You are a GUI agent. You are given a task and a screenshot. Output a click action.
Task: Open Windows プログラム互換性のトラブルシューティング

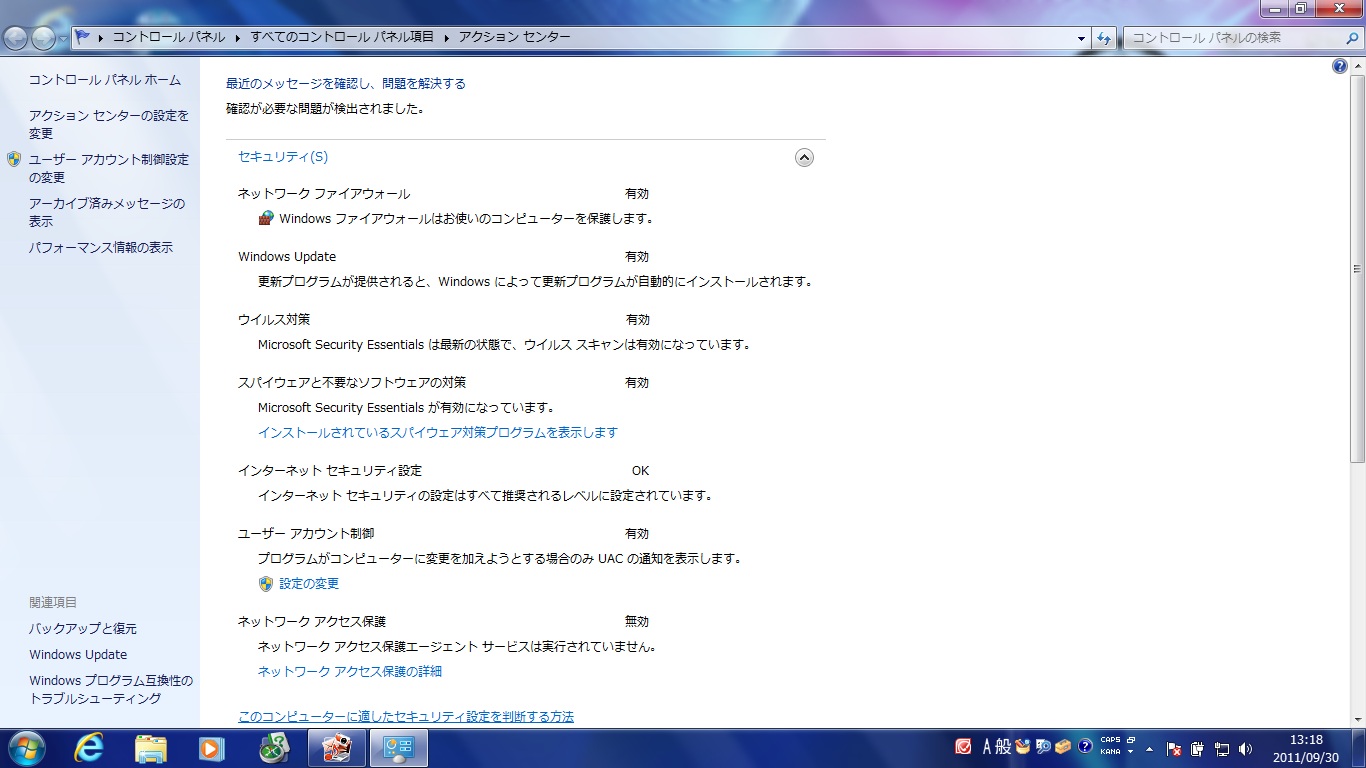[x=111, y=690]
